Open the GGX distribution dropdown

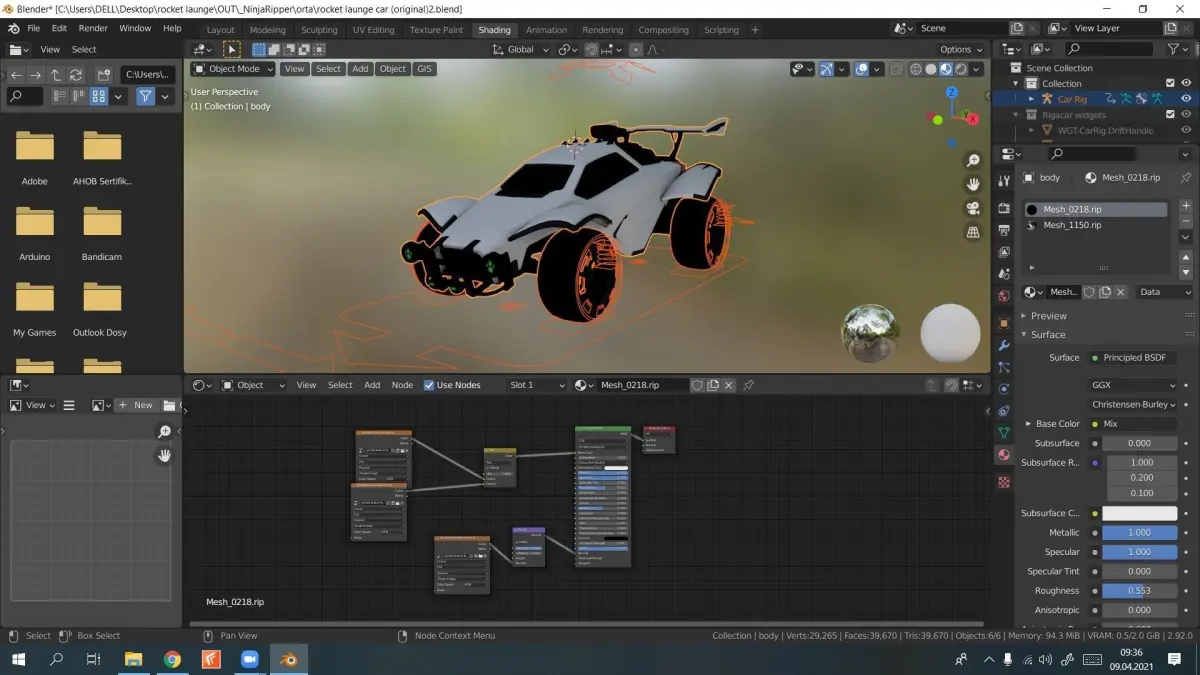pos(1134,385)
